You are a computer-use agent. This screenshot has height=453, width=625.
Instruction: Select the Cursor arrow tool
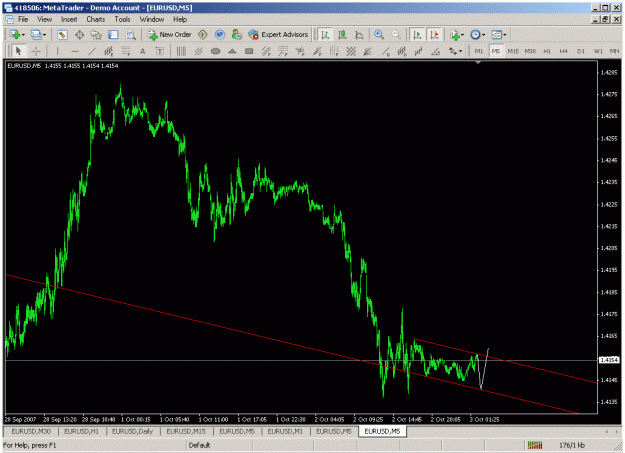[18, 51]
